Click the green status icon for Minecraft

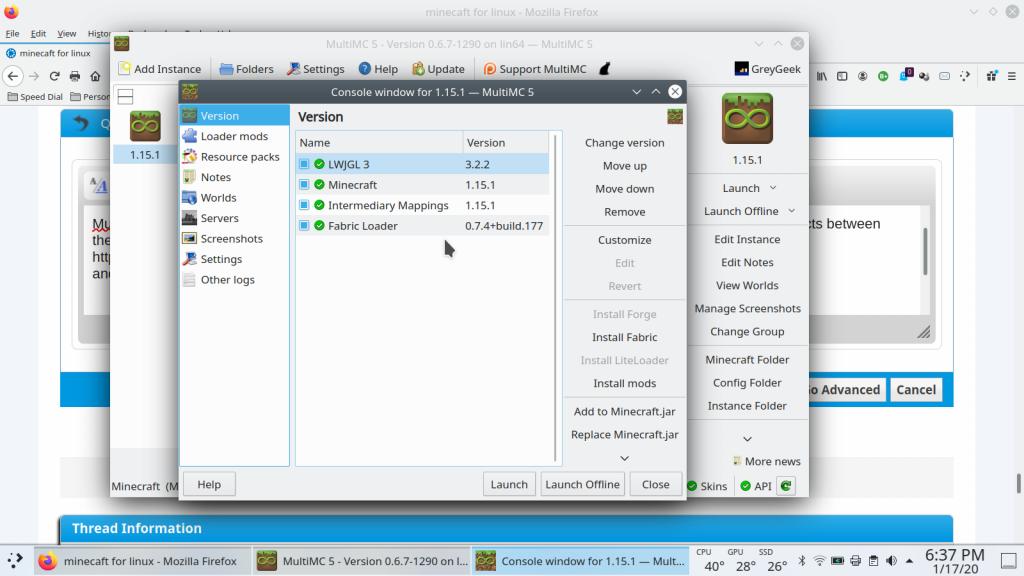point(319,185)
